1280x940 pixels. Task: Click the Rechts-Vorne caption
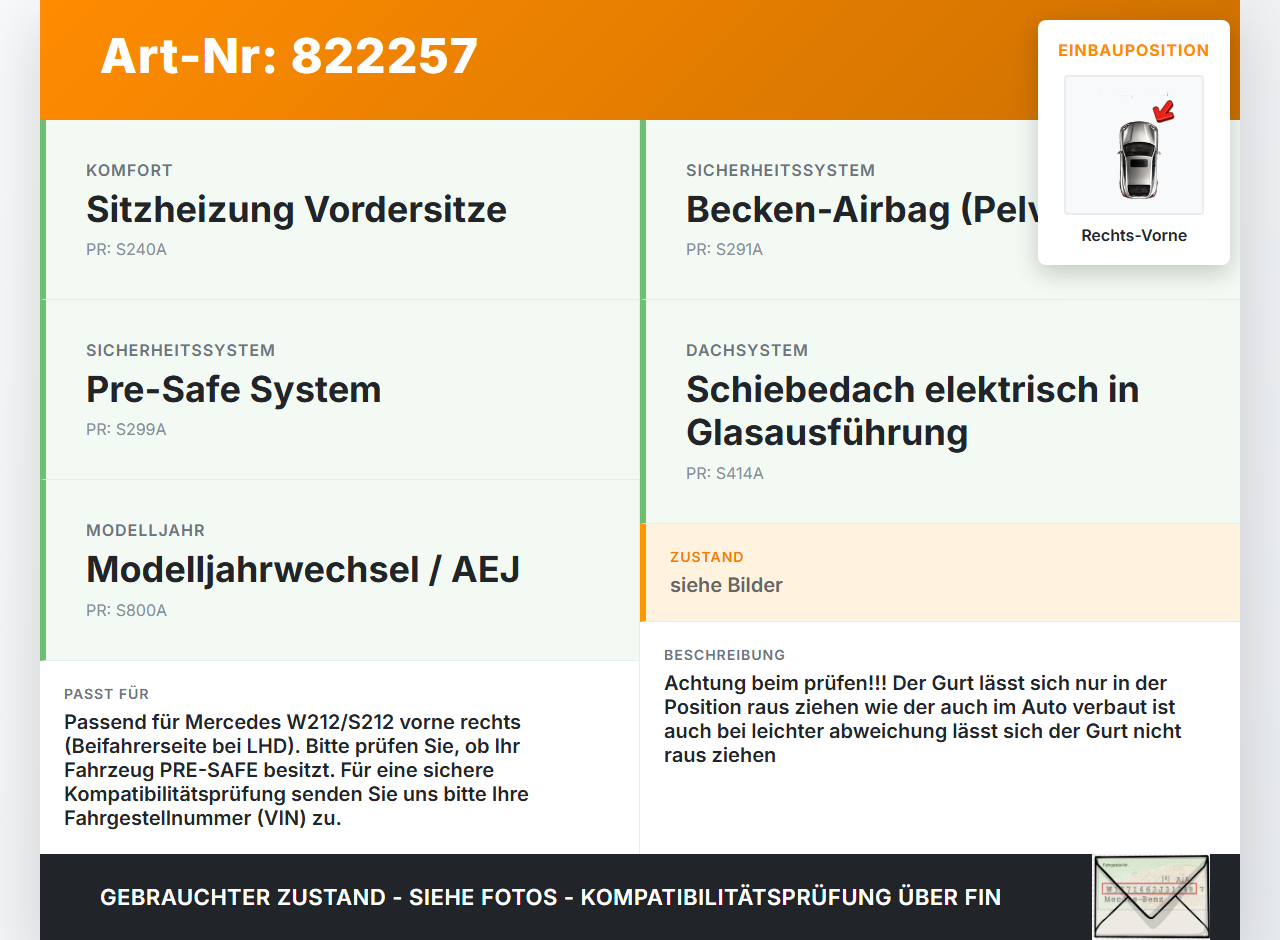click(1134, 236)
